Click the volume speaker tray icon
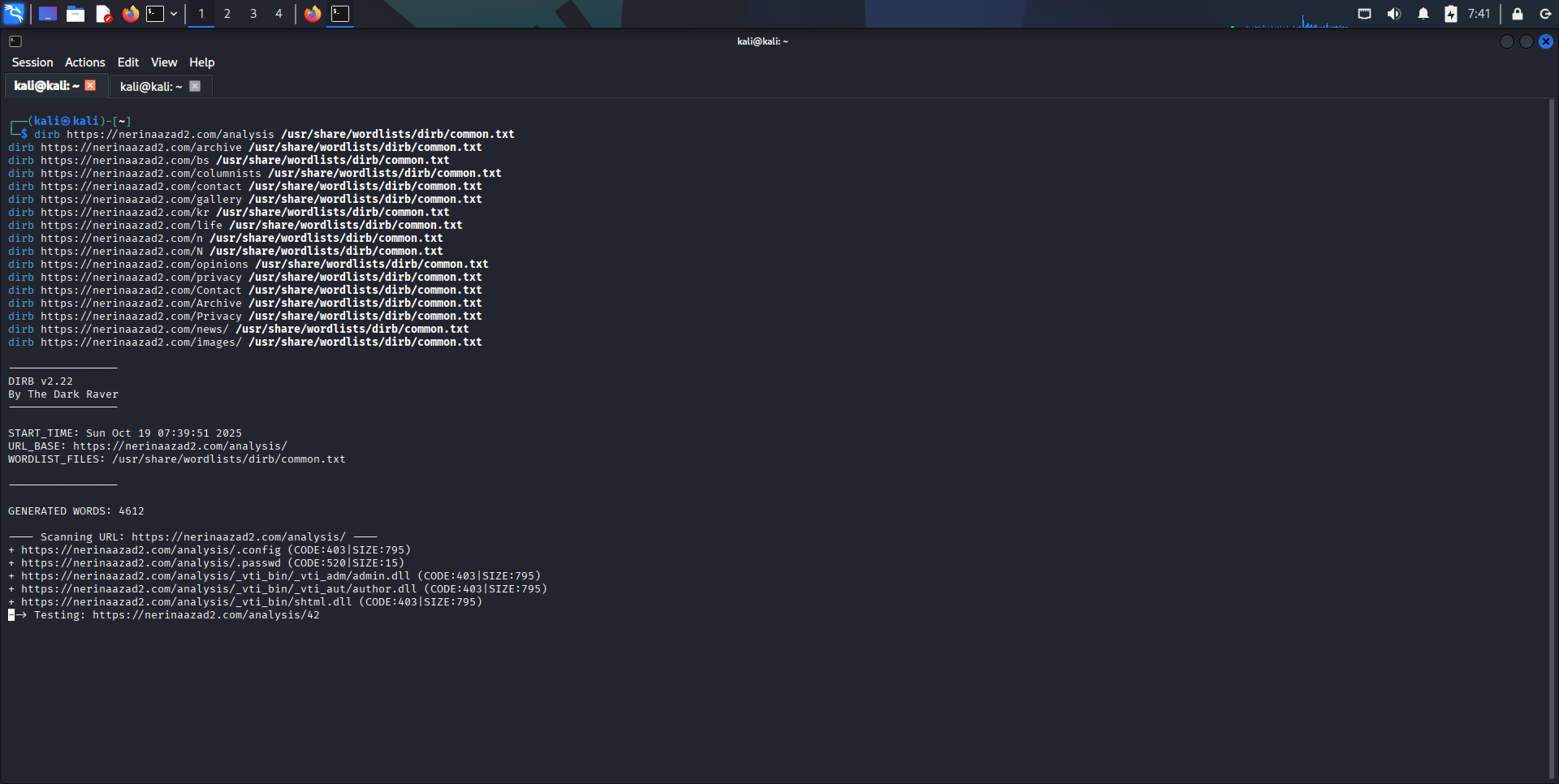The width and height of the screenshot is (1559, 784). 1394,14
